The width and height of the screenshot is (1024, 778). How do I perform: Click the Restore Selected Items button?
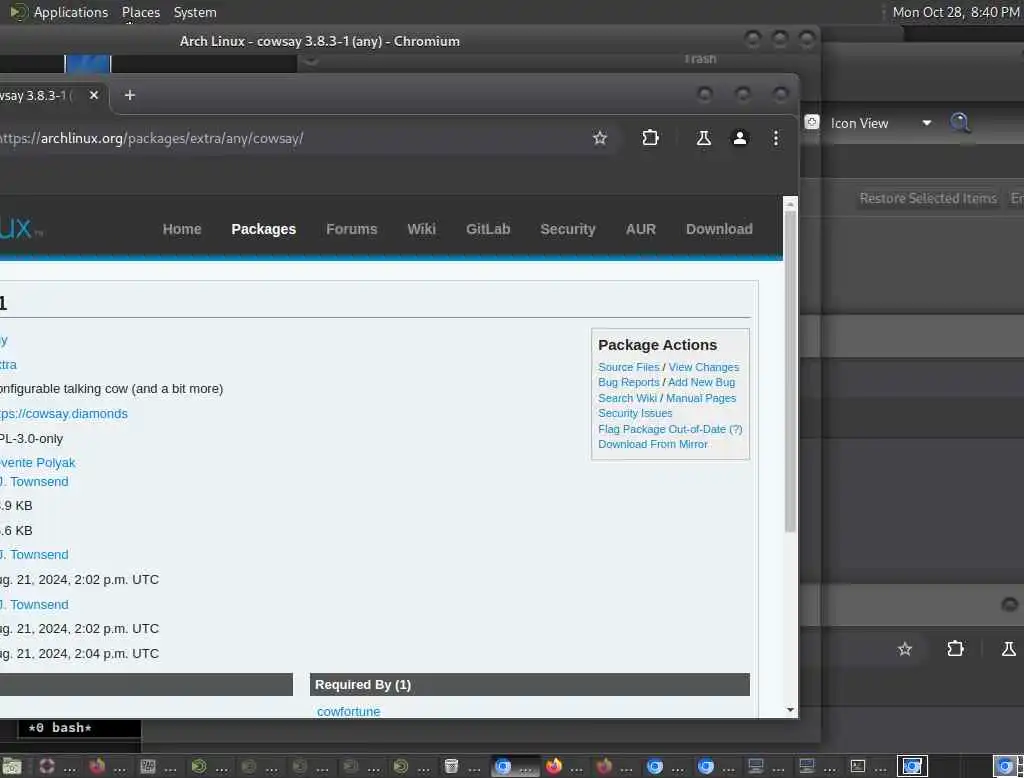coord(928,199)
